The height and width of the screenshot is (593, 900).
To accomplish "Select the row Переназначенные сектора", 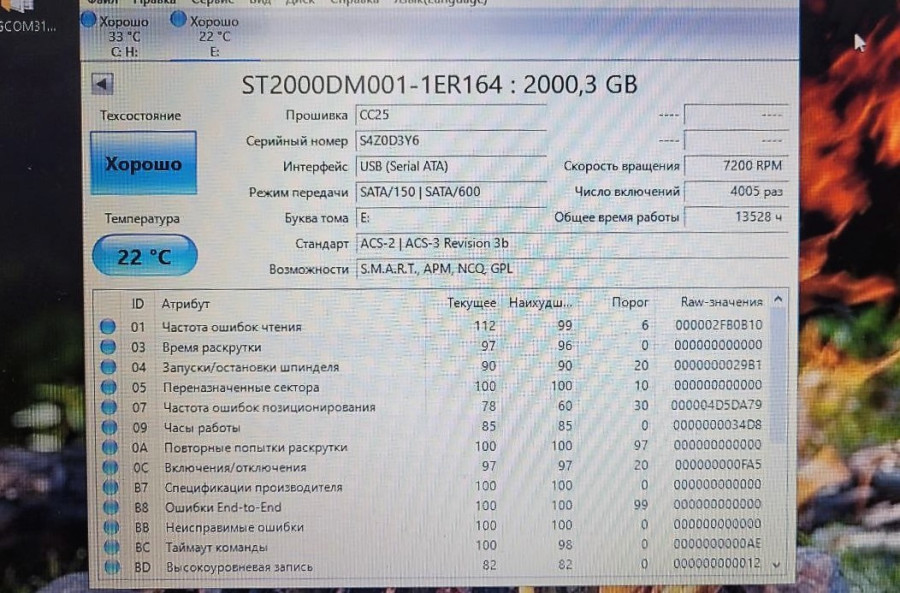I will (432, 386).
